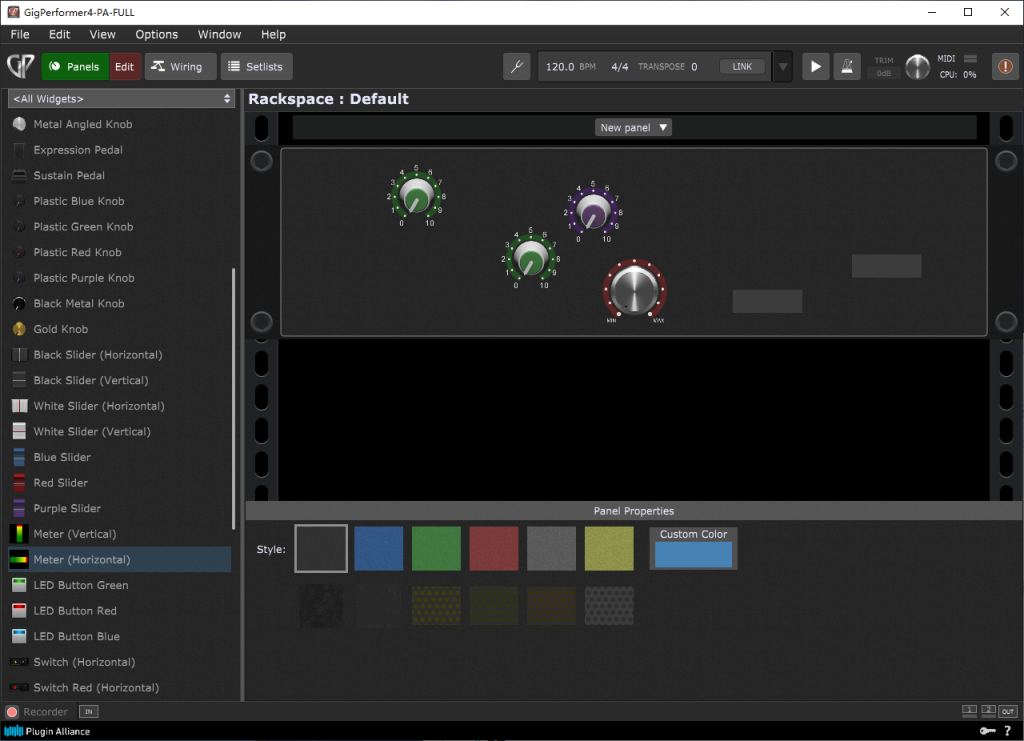Open the wrench global settings icon

point(517,67)
